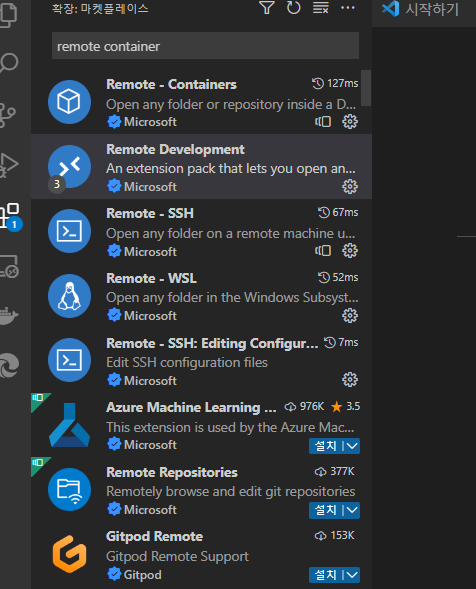Viewport: 476px width, 589px height.
Task: Expand install options for Azure Machine Learning
Action: click(x=352, y=446)
